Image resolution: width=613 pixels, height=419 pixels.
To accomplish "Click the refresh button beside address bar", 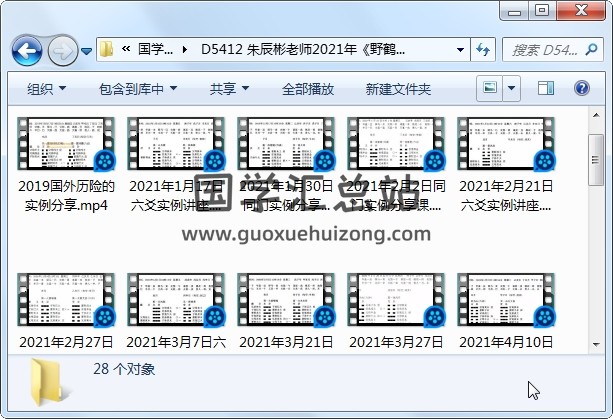I will coord(483,50).
